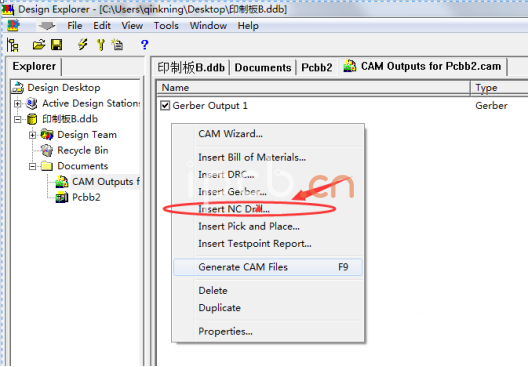Expand the Active Design Stations node
Screen dimensions: 528x367
18,103
